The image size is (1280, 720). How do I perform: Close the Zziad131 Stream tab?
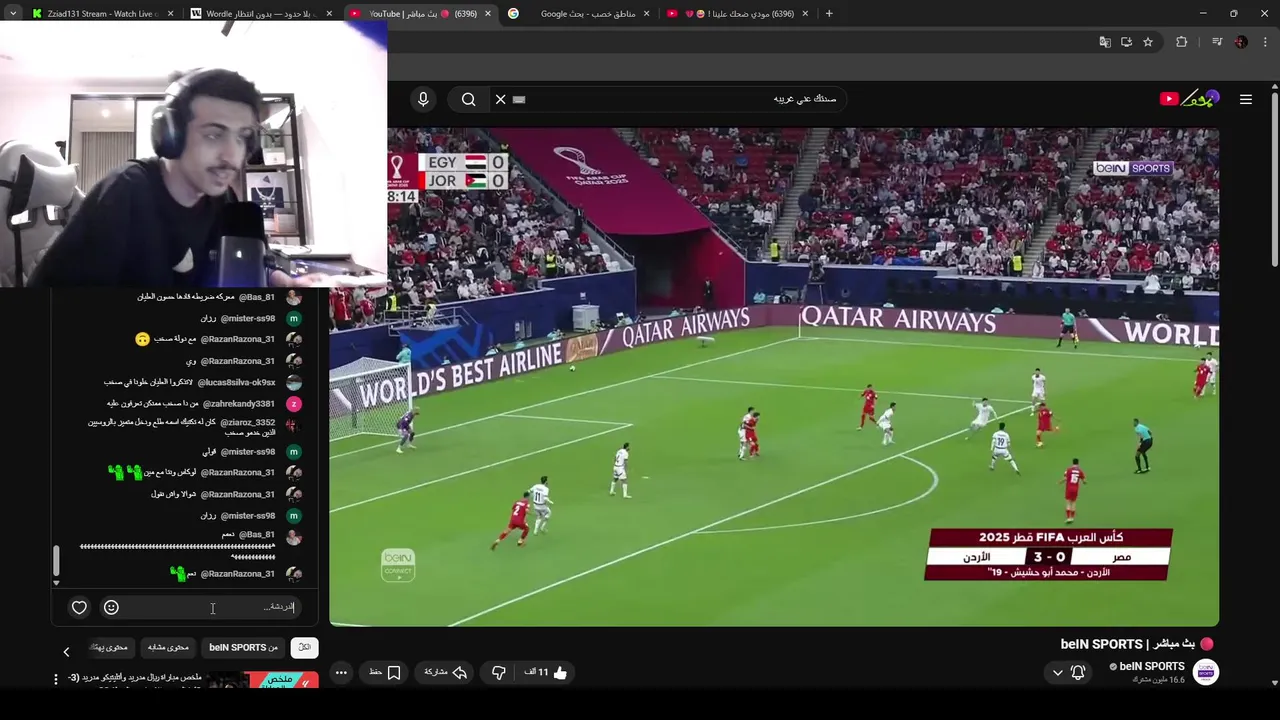pyautogui.click(x=169, y=14)
